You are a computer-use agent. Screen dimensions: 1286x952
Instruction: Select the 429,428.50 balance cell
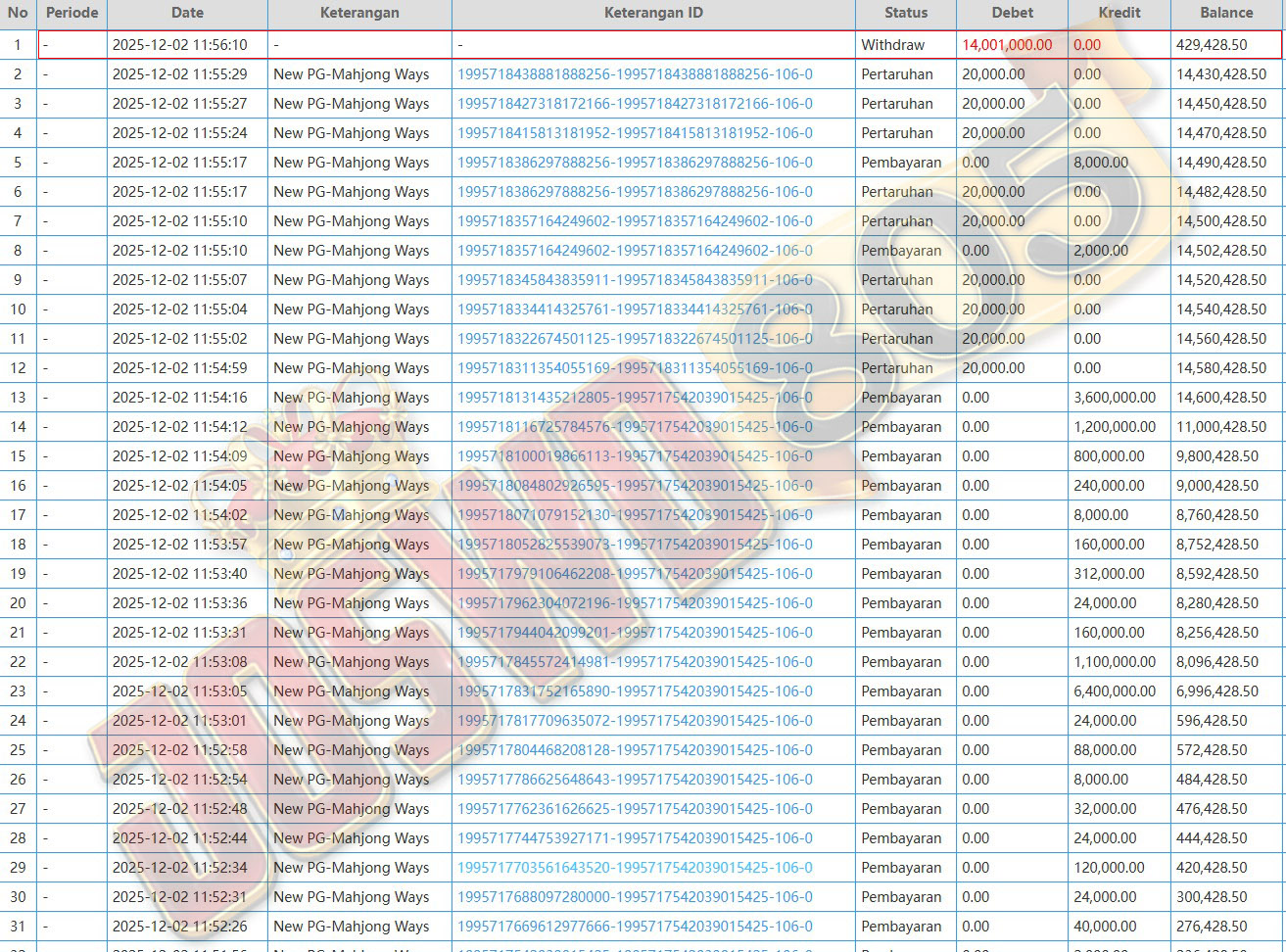(1212, 45)
